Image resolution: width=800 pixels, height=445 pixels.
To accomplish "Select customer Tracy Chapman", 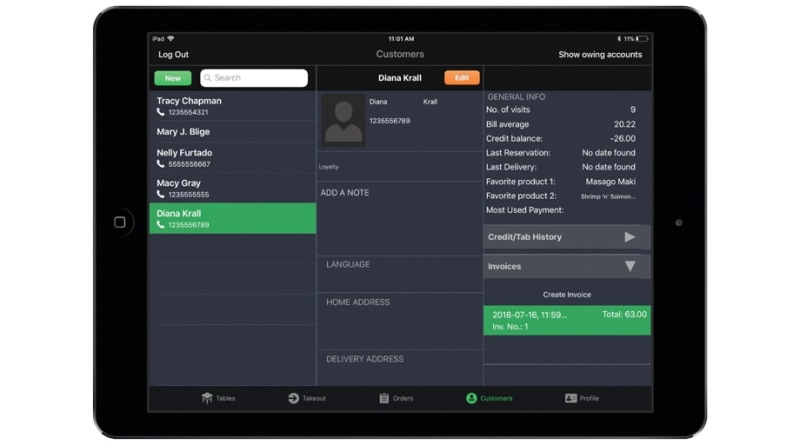I will pyautogui.click(x=233, y=106).
